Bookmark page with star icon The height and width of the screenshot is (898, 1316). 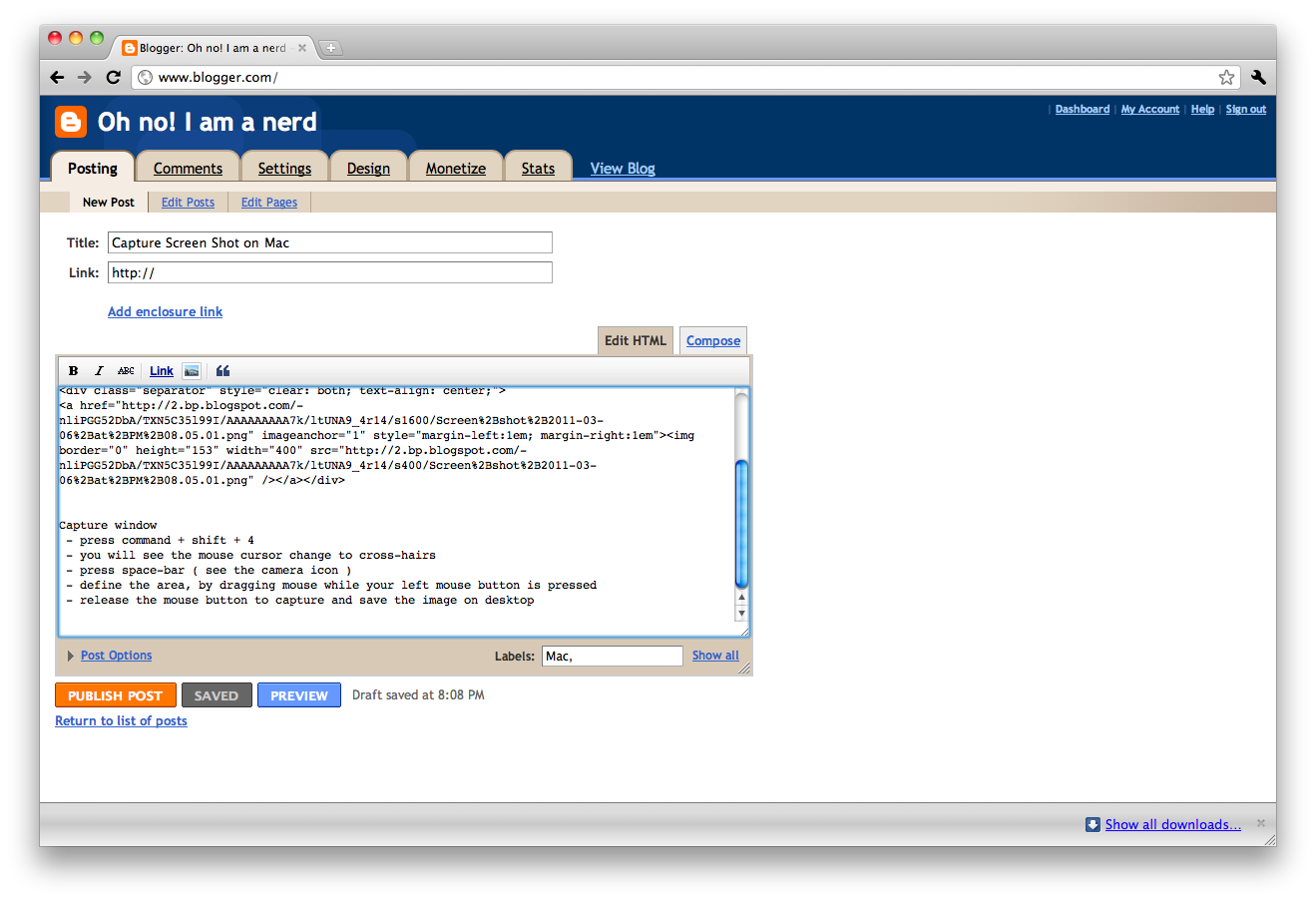click(1226, 77)
